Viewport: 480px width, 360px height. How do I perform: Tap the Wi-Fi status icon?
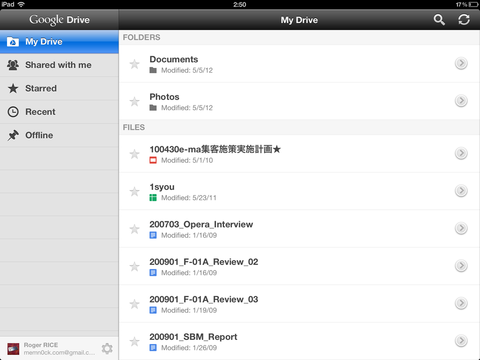pos(21,4)
